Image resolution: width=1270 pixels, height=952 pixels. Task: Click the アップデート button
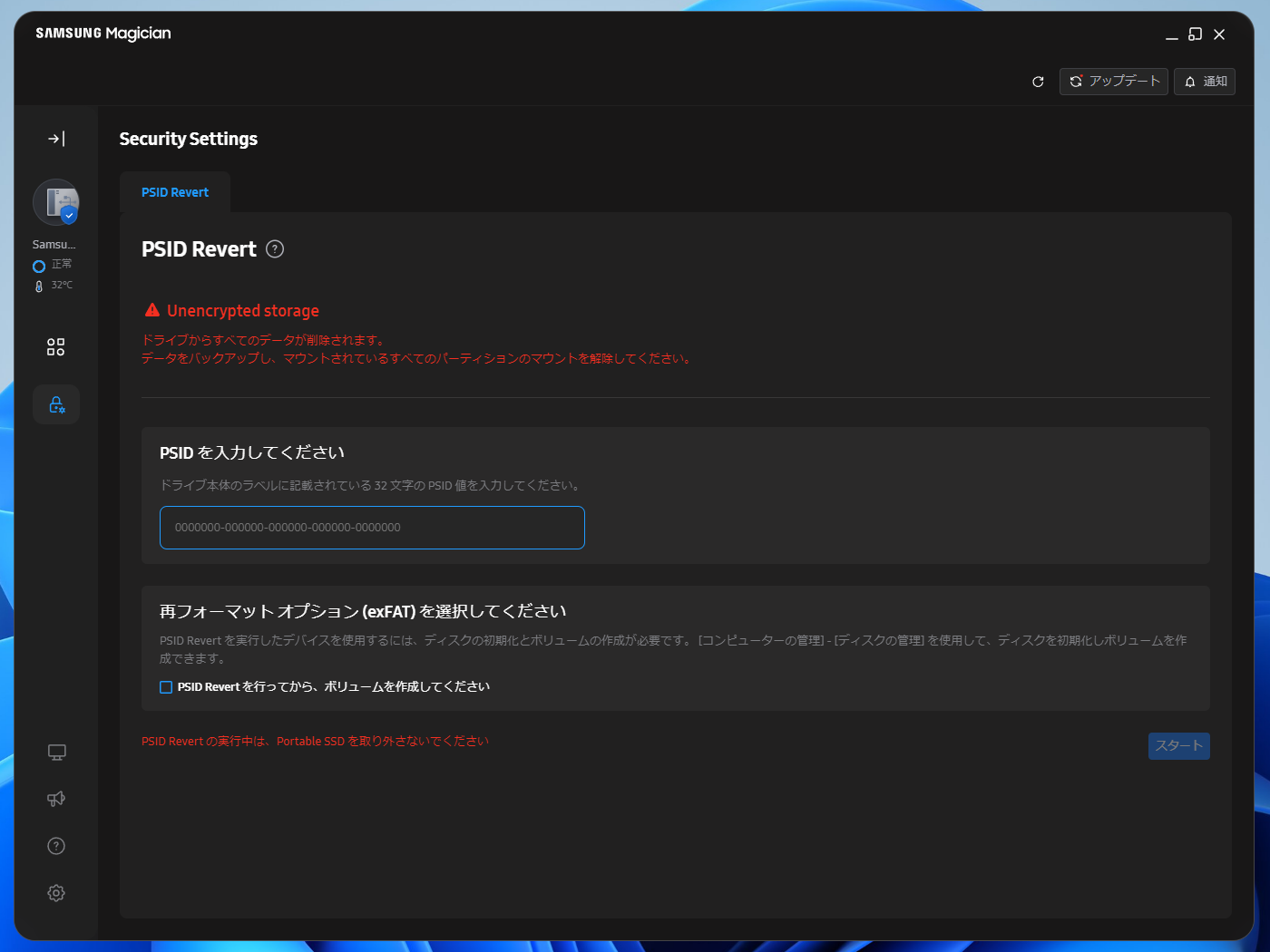click(1114, 82)
